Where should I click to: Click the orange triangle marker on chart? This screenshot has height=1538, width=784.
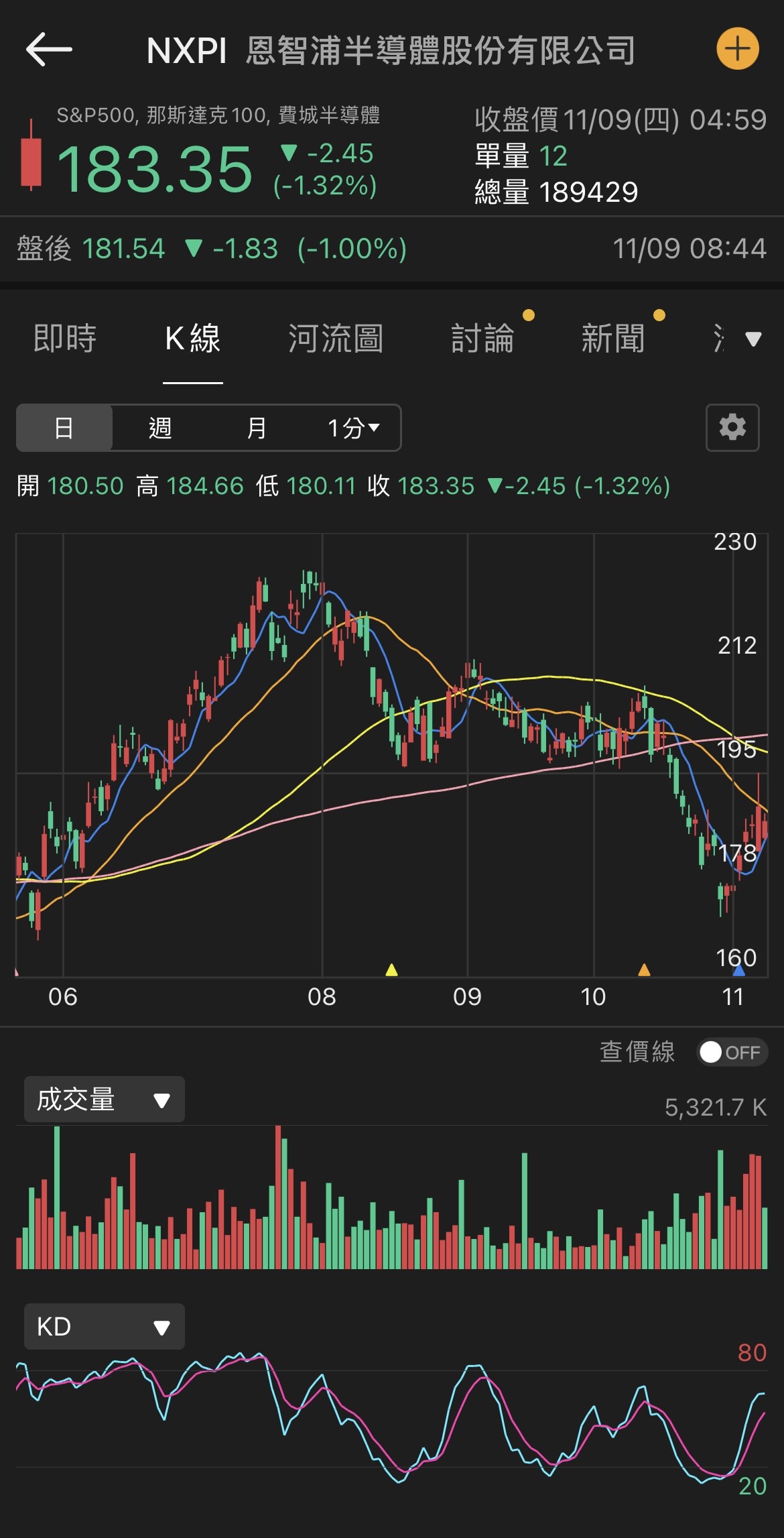(x=644, y=969)
